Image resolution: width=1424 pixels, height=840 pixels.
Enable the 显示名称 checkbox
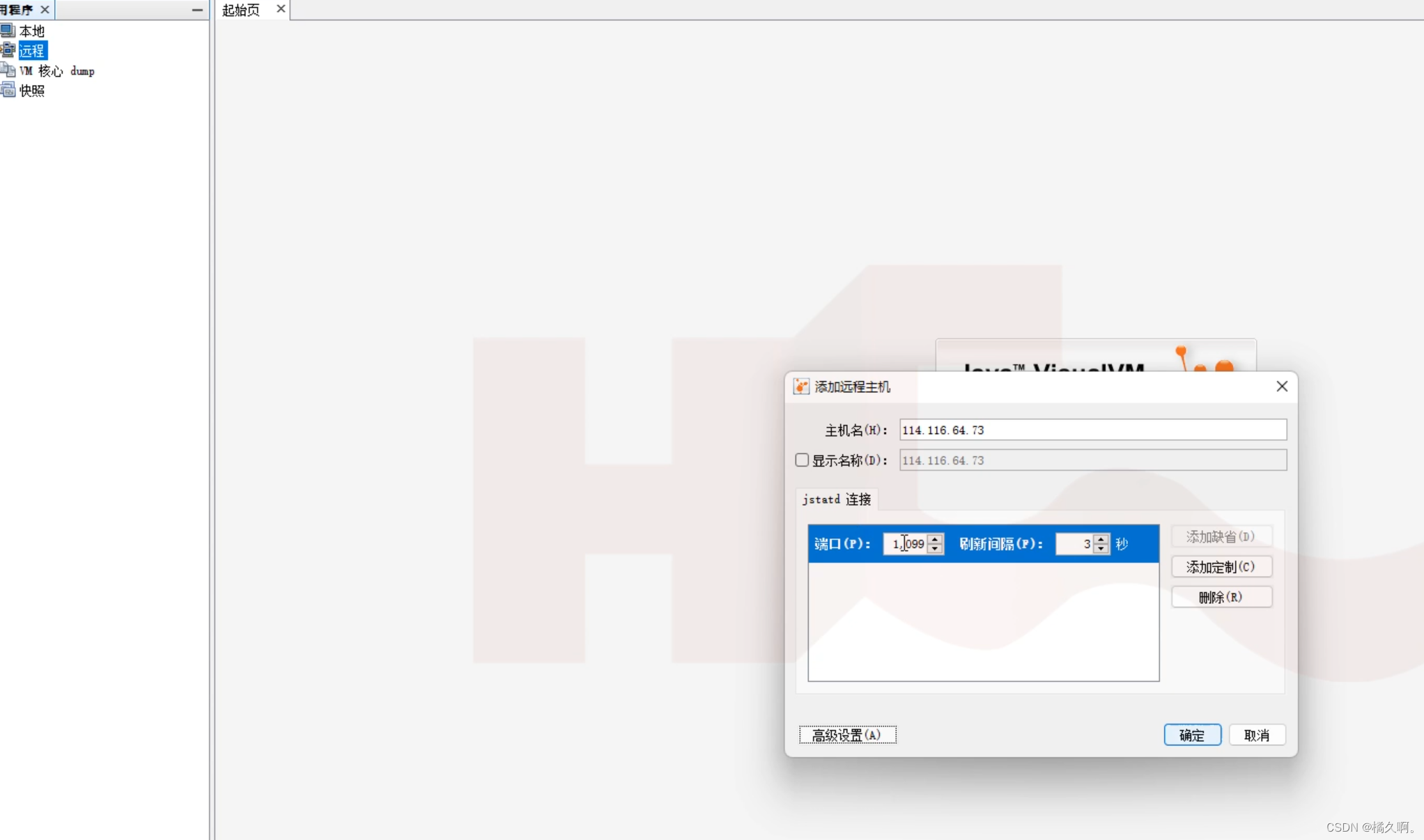[802, 460]
